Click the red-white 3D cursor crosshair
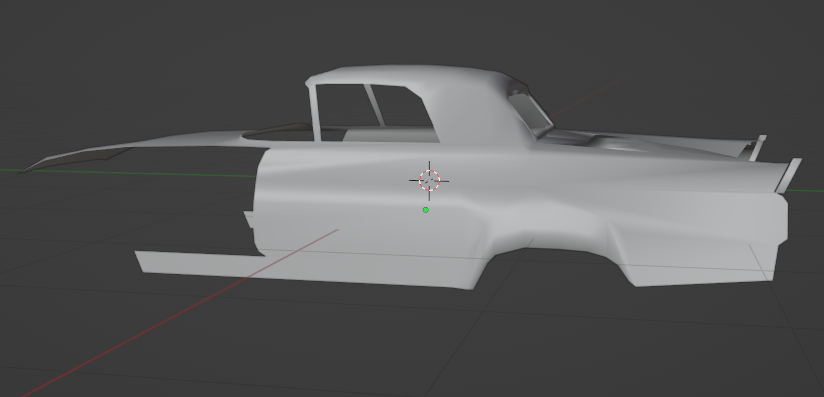824x397 pixels. pos(429,181)
